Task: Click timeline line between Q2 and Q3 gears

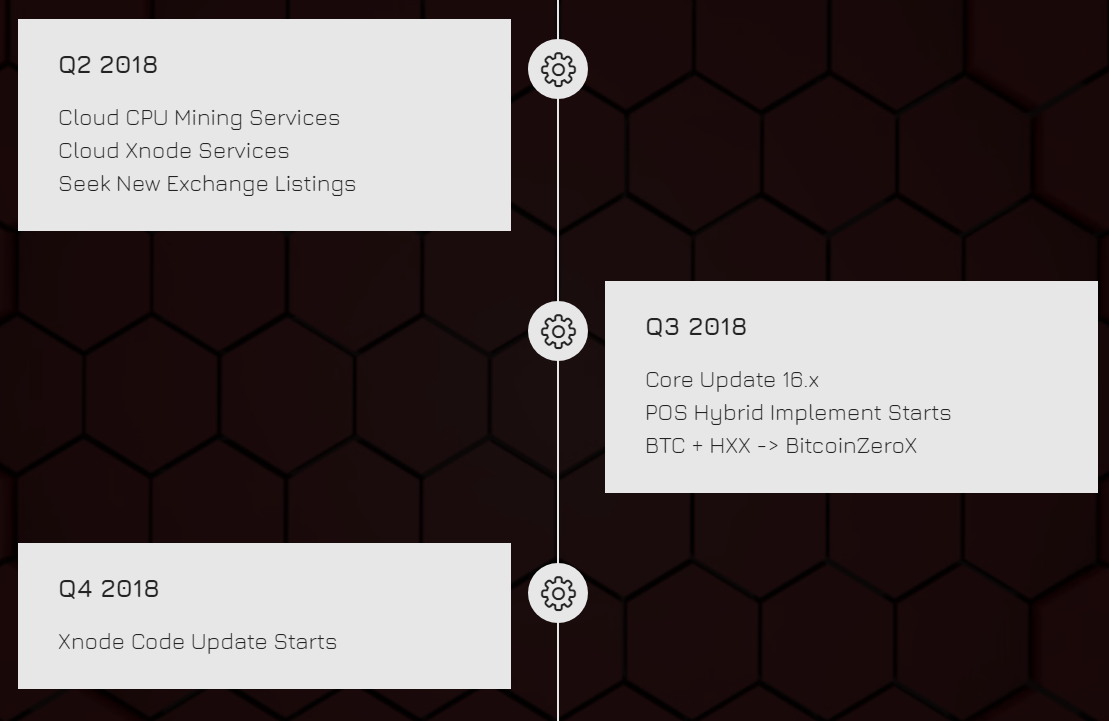Action: (558, 200)
